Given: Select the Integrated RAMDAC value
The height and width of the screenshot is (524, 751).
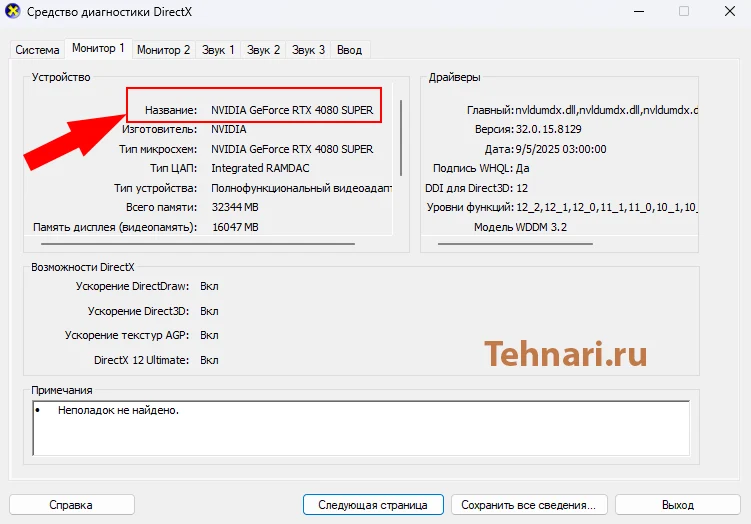Looking at the screenshot, I should point(260,168).
